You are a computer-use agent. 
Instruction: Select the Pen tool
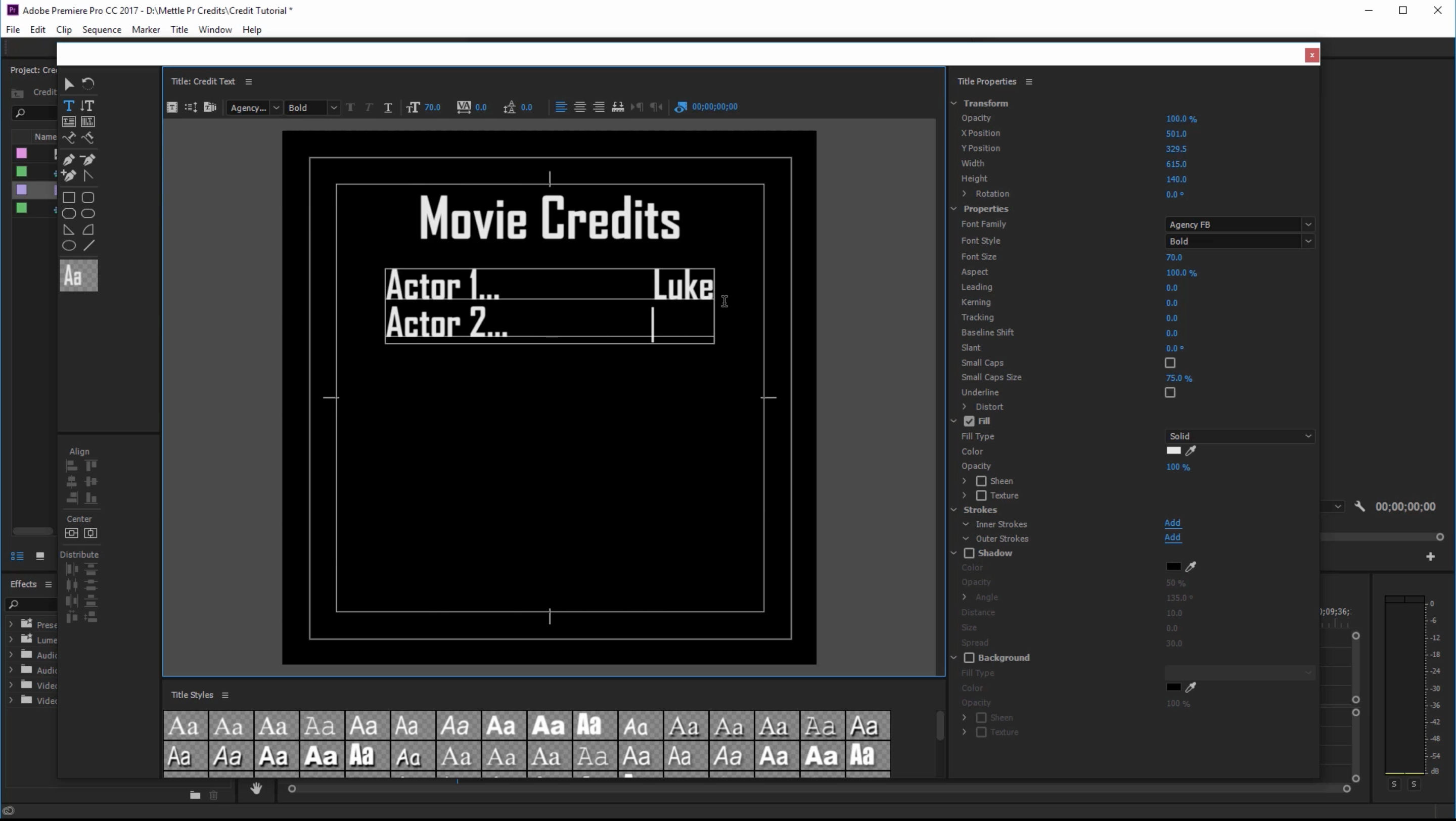pyautogui.click(x=68, y=159)
